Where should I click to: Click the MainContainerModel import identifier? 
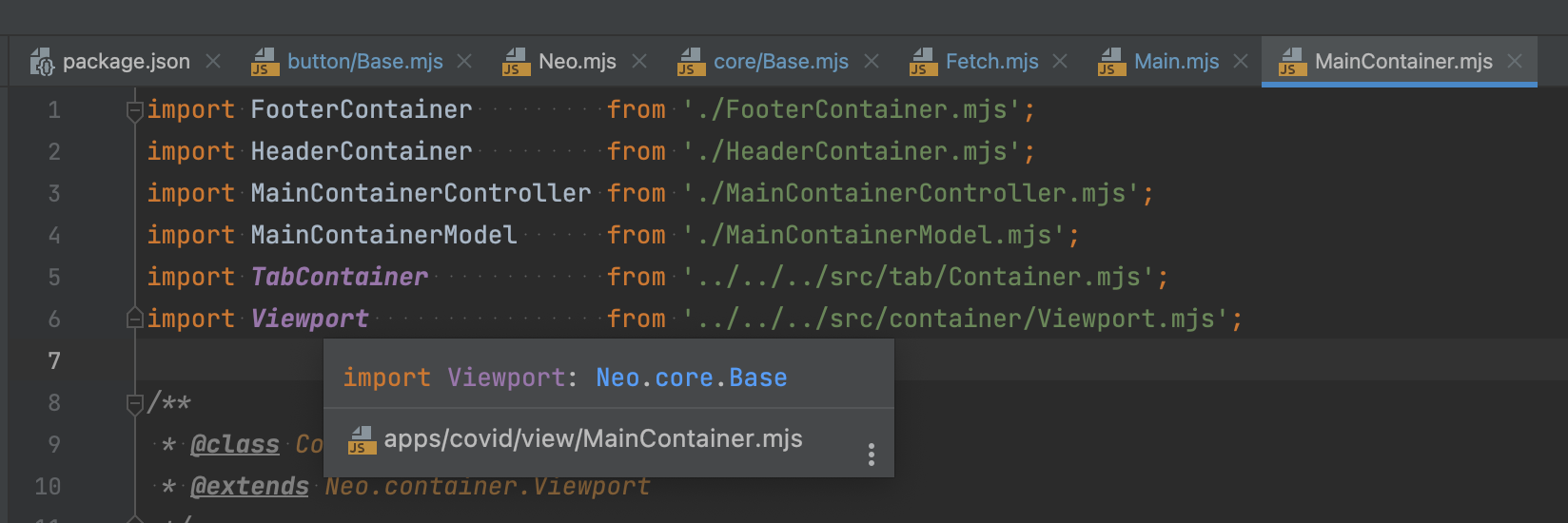384,235
